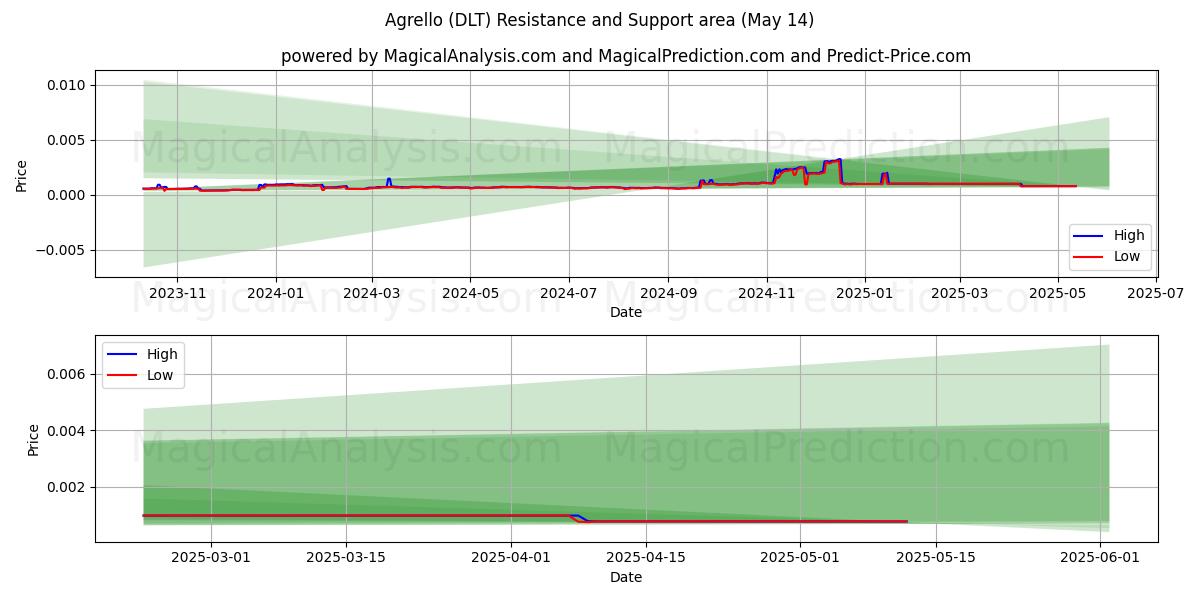Click the blue High line sample in the upper legend

1088,236
